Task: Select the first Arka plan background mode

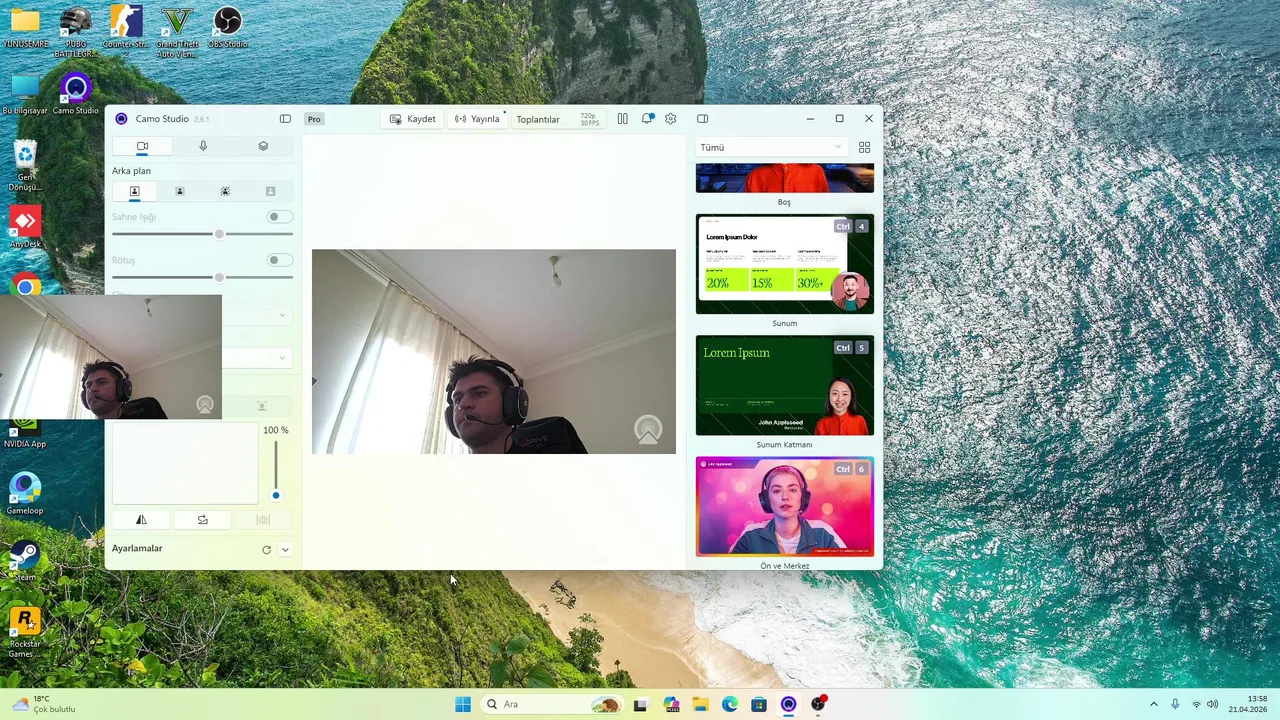Action: [x=134, y=191]
